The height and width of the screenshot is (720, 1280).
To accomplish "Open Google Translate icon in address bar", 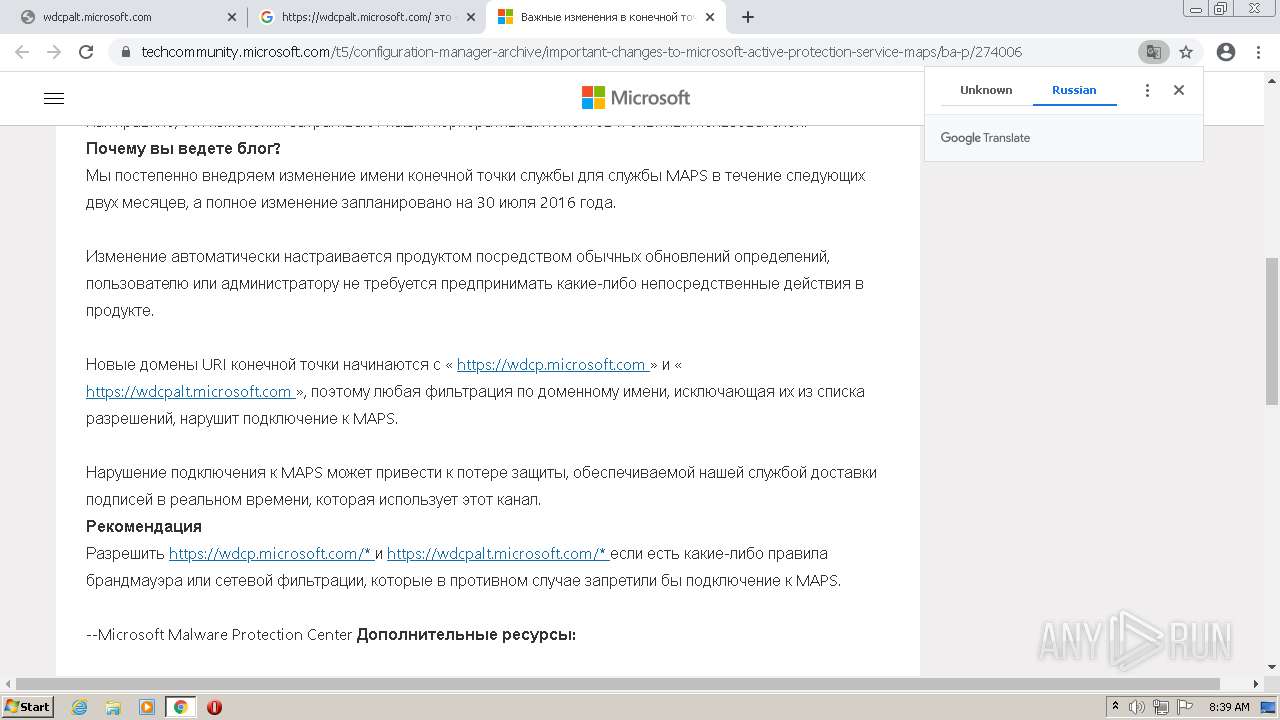I will click(x=1153, y=52).
